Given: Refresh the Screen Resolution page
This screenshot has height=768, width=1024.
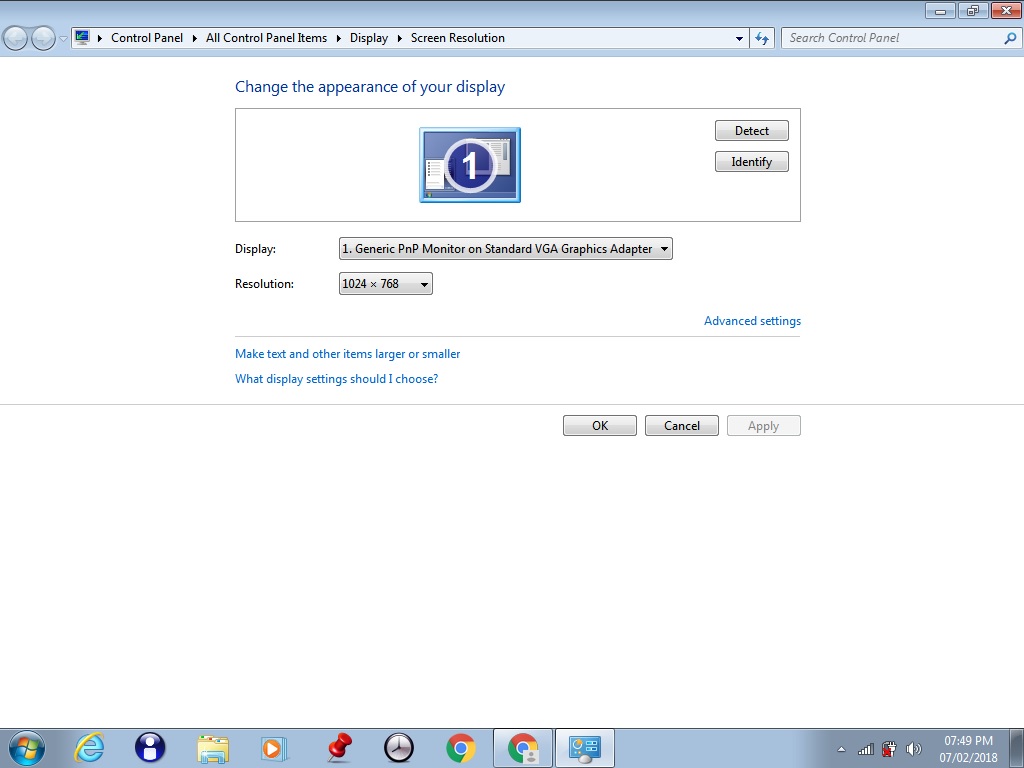Looking at the screenshot, I should [x=762, y=39].
